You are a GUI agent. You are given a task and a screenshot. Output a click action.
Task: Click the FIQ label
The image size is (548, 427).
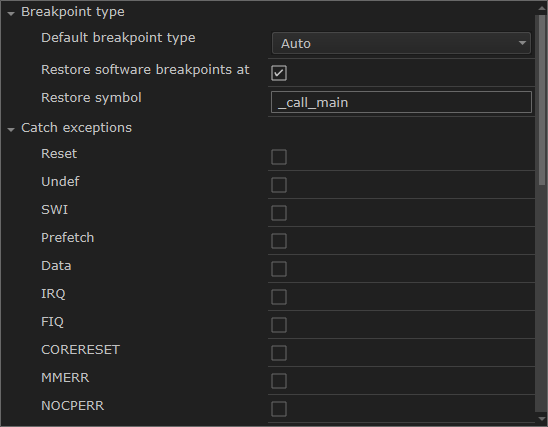52,322
